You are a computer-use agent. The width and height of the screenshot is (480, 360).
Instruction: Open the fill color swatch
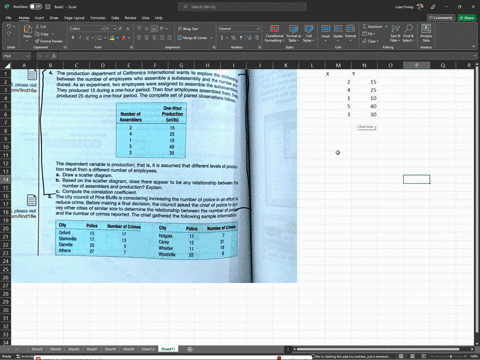[112, 38]
